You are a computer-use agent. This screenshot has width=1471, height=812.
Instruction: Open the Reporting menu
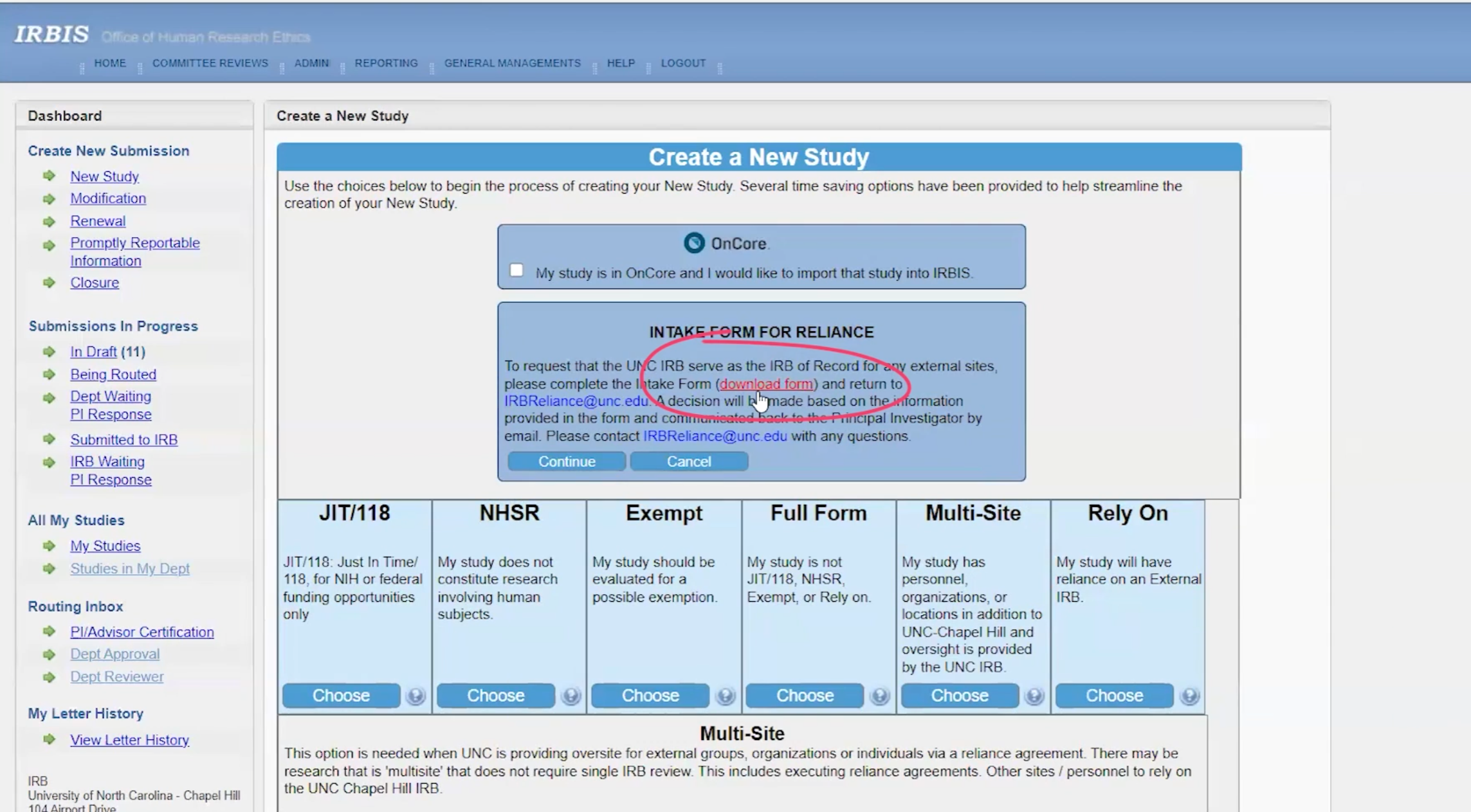[386, 63]
